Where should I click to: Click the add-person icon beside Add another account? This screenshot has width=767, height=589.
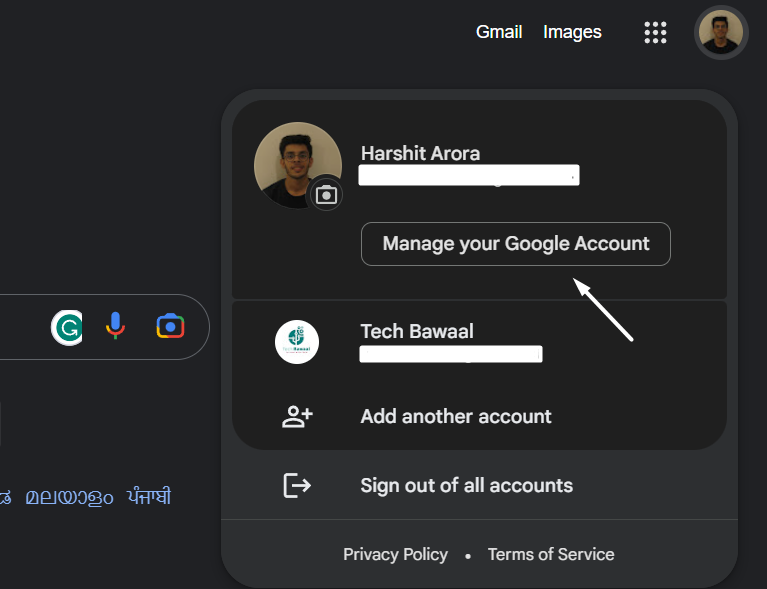(297, 416)
